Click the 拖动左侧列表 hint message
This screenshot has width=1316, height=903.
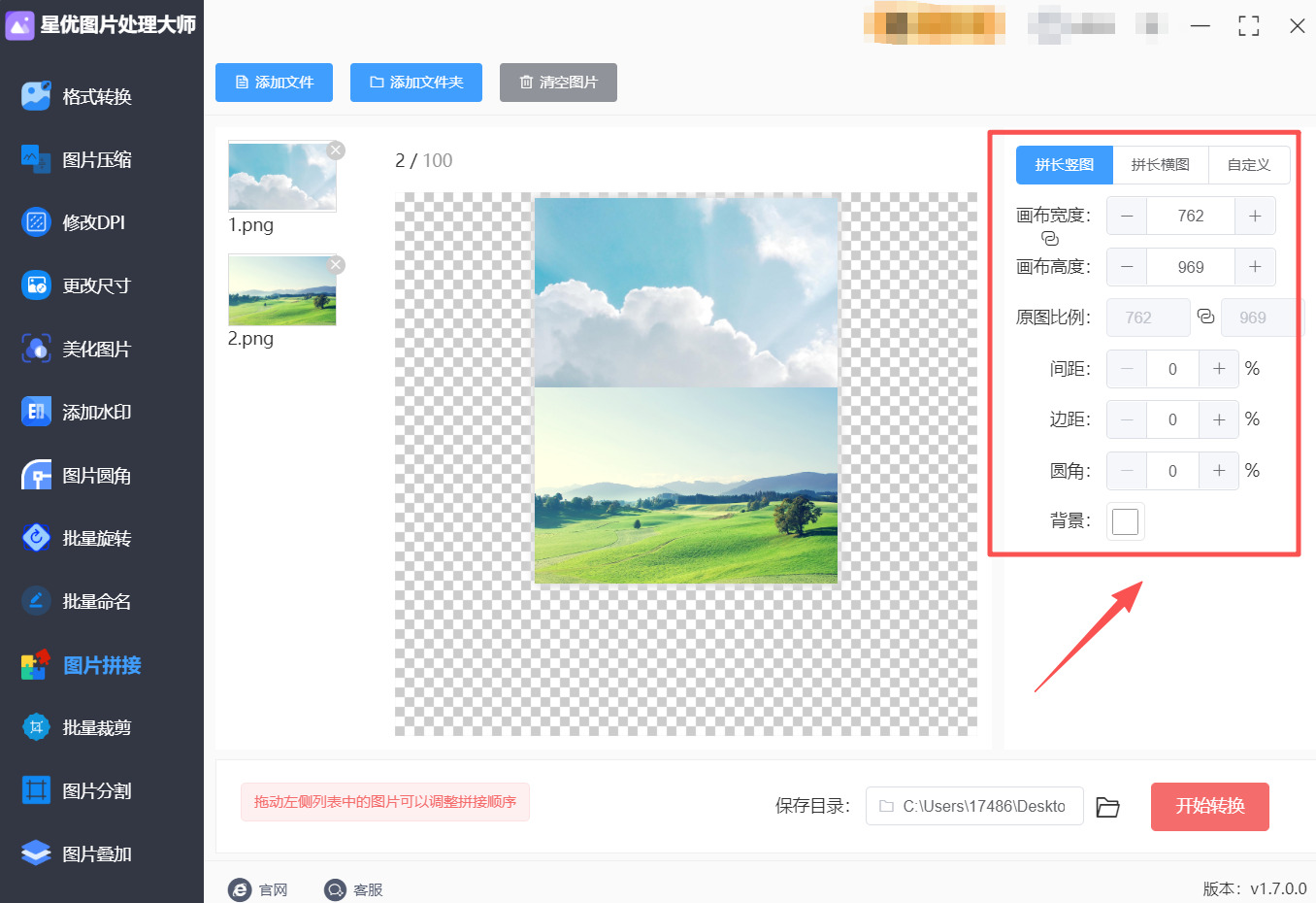[x=385, y=802]
